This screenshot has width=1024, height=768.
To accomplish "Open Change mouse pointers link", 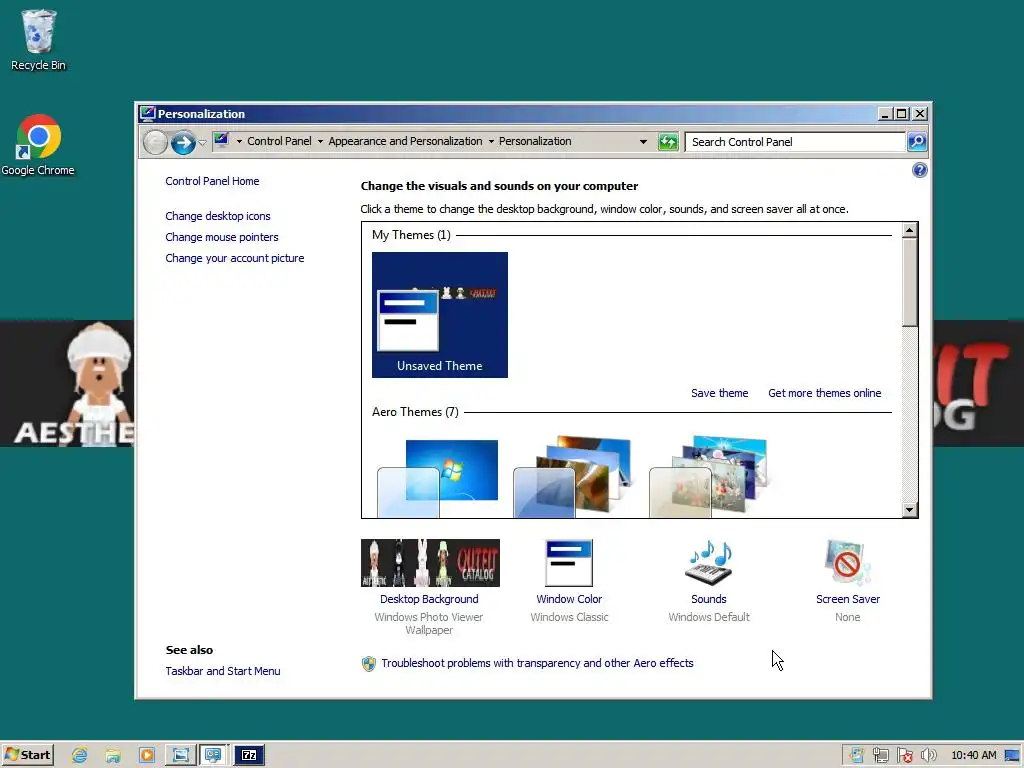I will tap(221, 237).
